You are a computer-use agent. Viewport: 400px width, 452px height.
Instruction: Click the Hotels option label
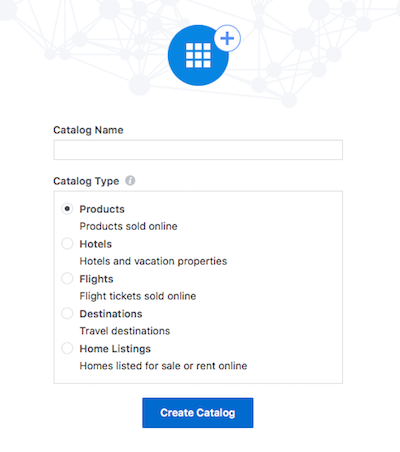[96, 244]
